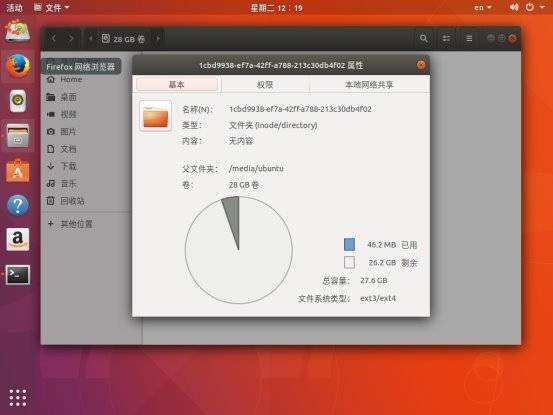
Task: Select the 基本 tab
Action: [177, 85]
